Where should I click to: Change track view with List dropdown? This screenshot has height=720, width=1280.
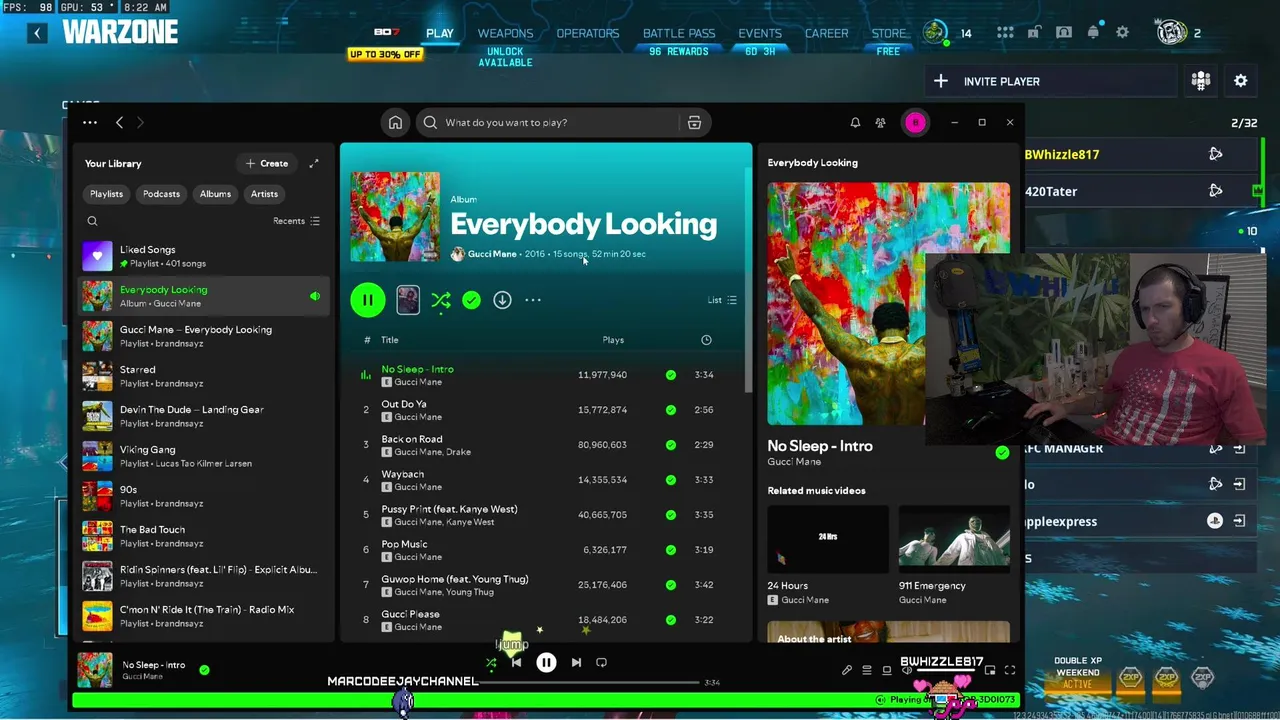click(x=722, y=300)
